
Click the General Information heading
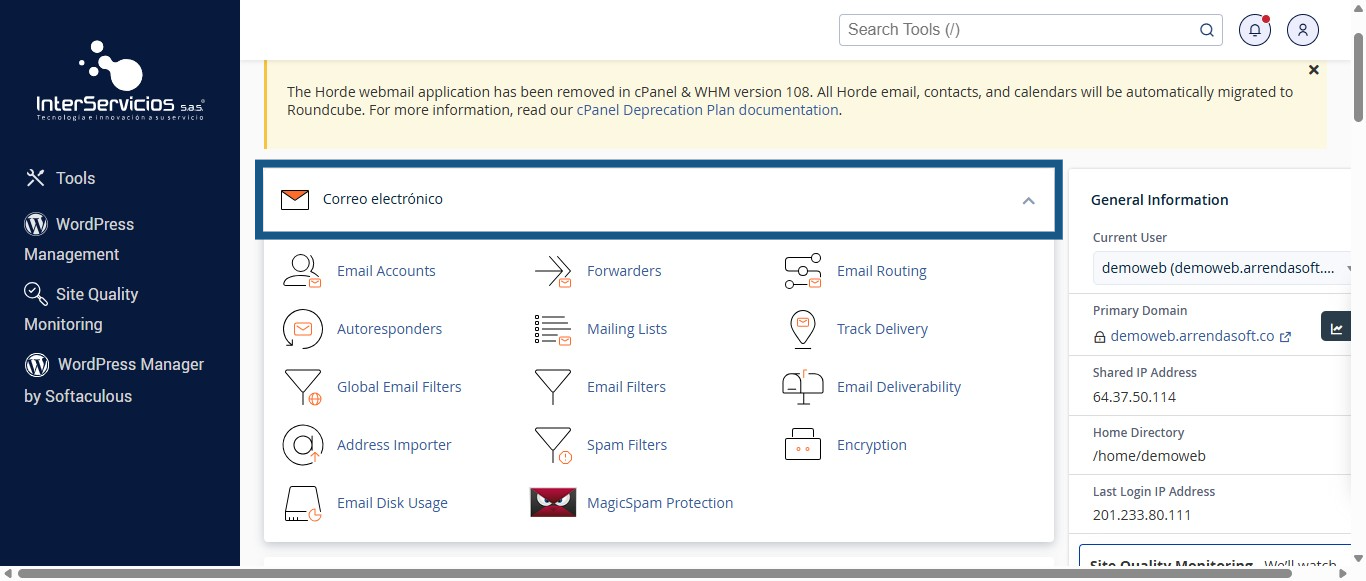pos(1160,200)
